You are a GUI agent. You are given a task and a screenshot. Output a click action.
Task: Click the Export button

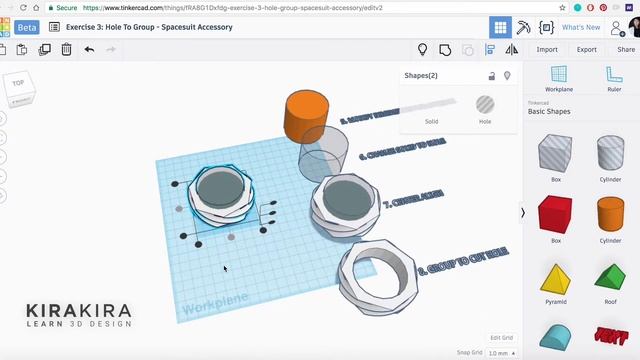tap(587, 49)
